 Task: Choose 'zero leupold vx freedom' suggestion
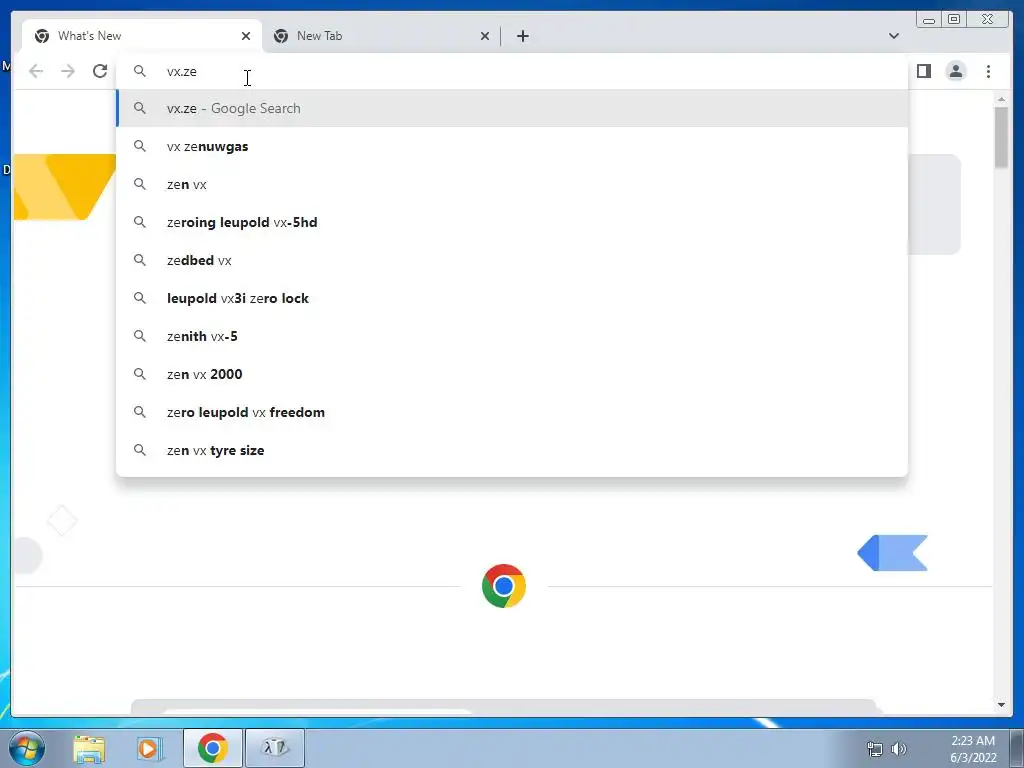point(512,412)
